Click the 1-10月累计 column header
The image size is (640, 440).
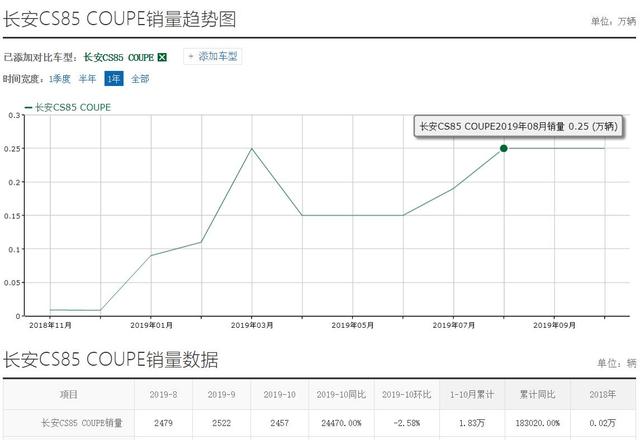click(x=472, y=394)
